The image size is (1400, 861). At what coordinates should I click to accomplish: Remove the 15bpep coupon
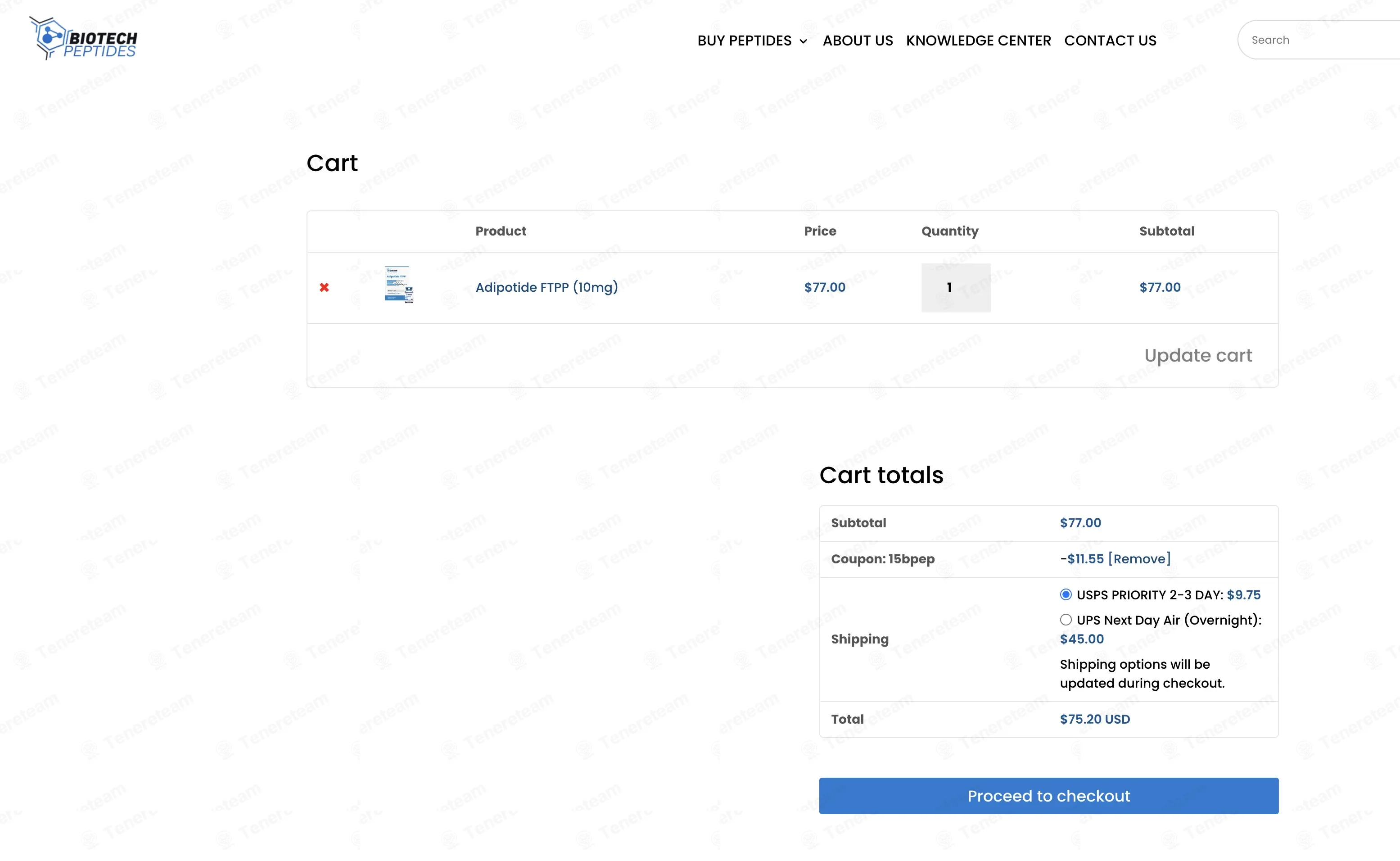tap(1139, 559)
